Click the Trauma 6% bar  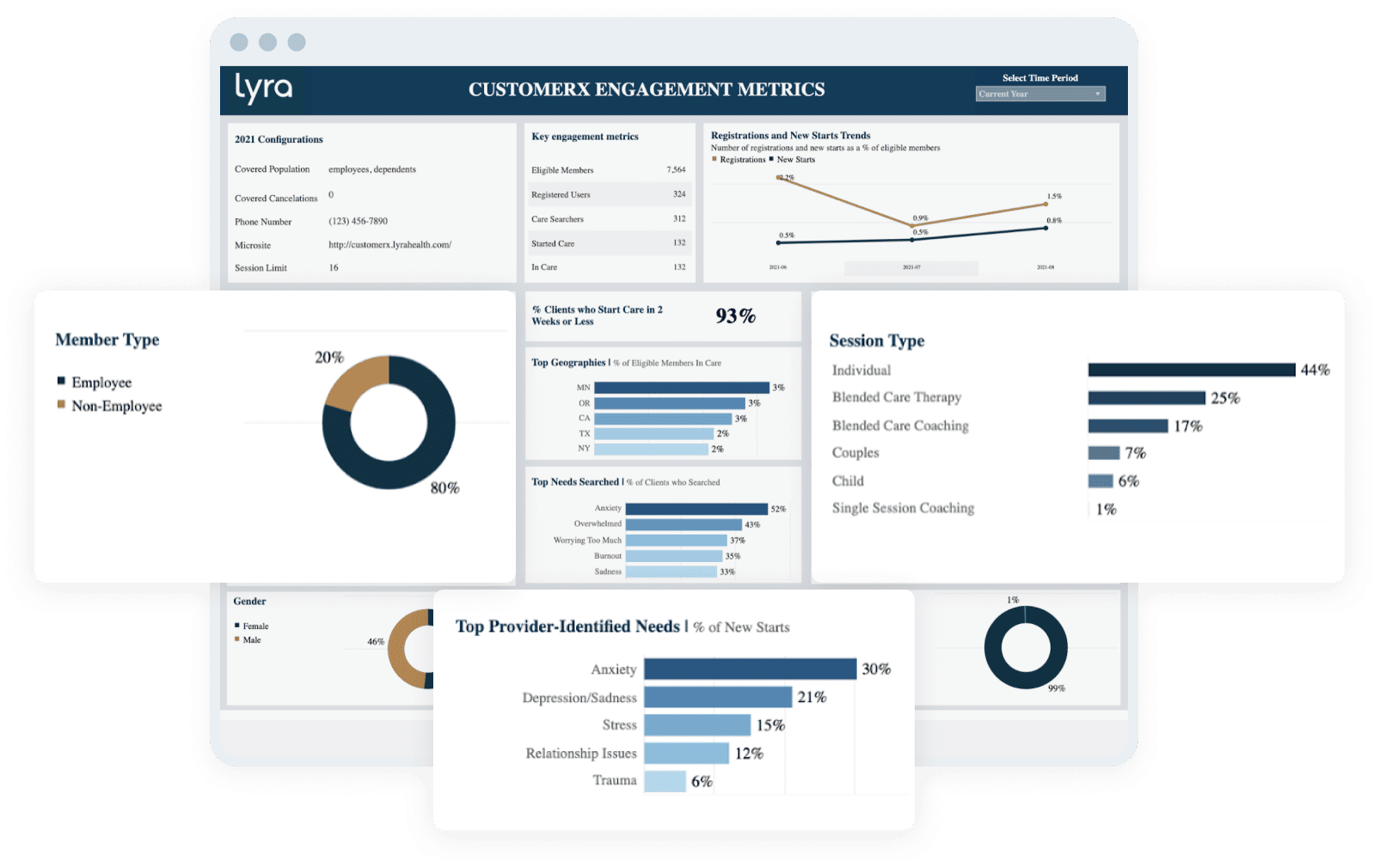click(665, 781)
